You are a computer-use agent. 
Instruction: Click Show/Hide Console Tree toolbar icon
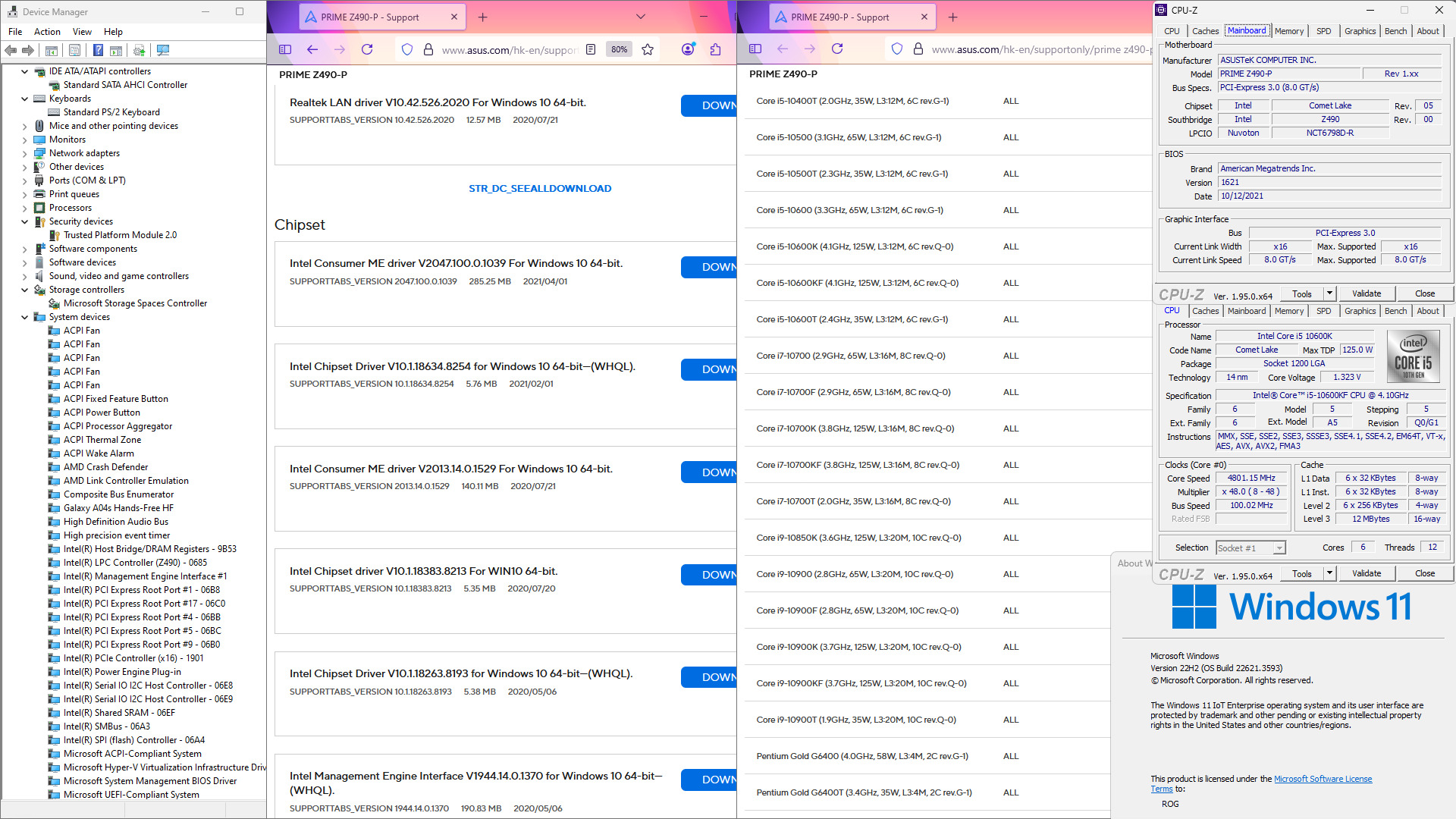[x=52, y=50]
